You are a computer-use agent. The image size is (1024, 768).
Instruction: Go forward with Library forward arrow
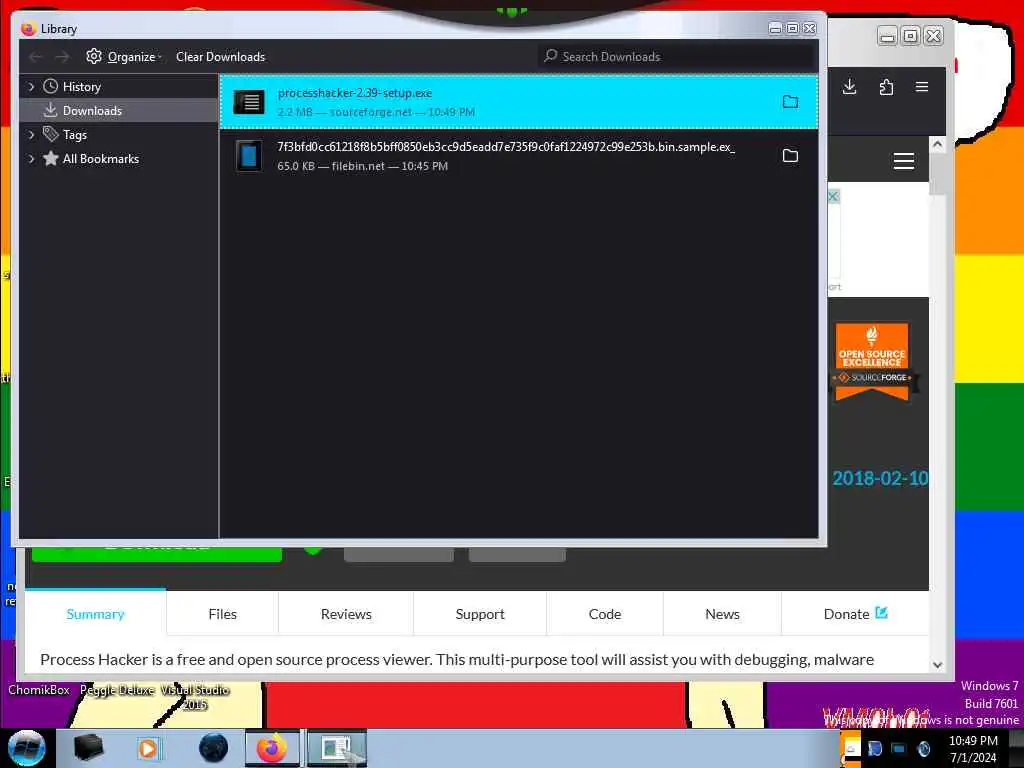tap(62, 57)
